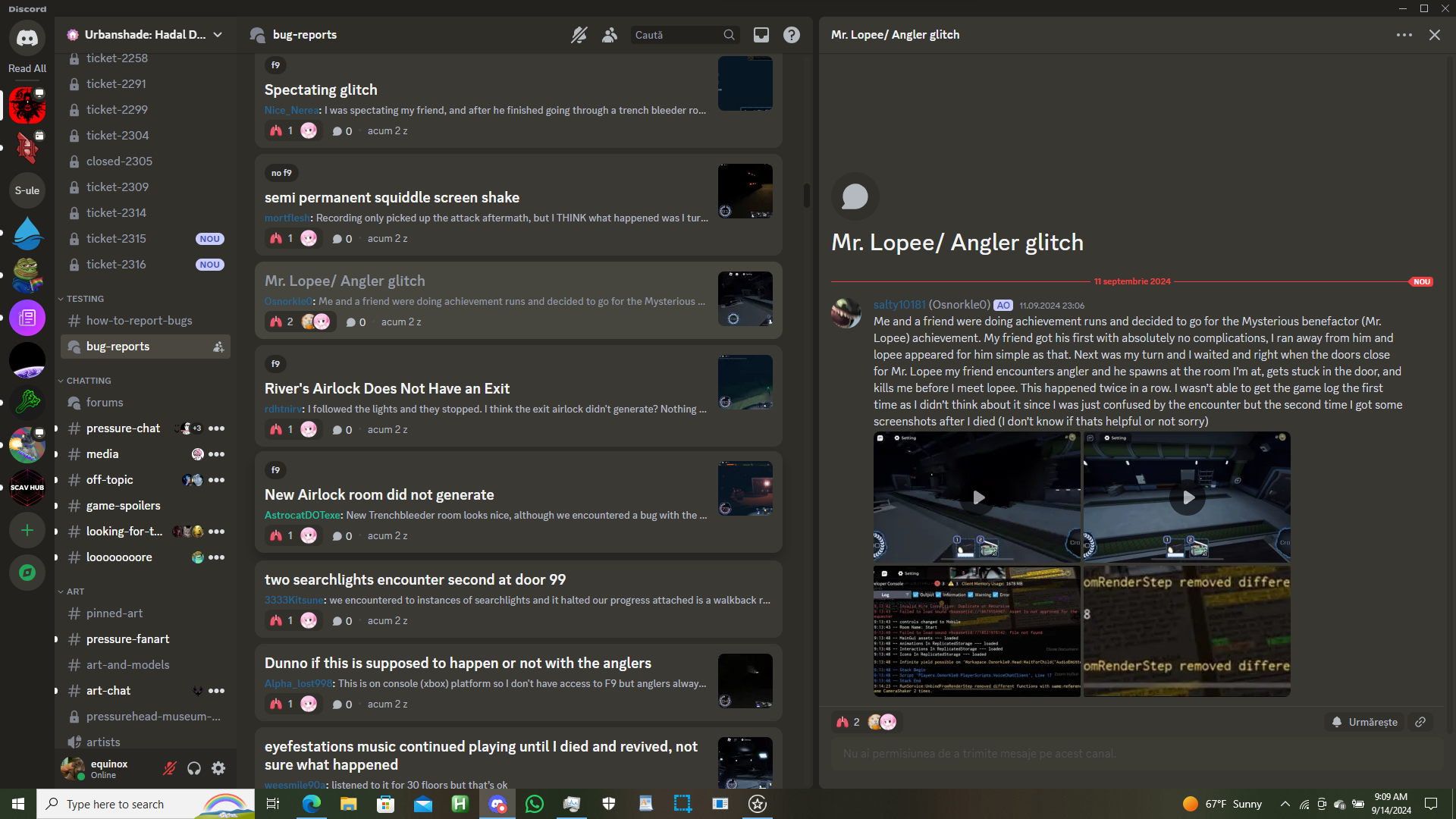Collapse the TESTING channel category

pyautogui.click(x=84, y=299)
